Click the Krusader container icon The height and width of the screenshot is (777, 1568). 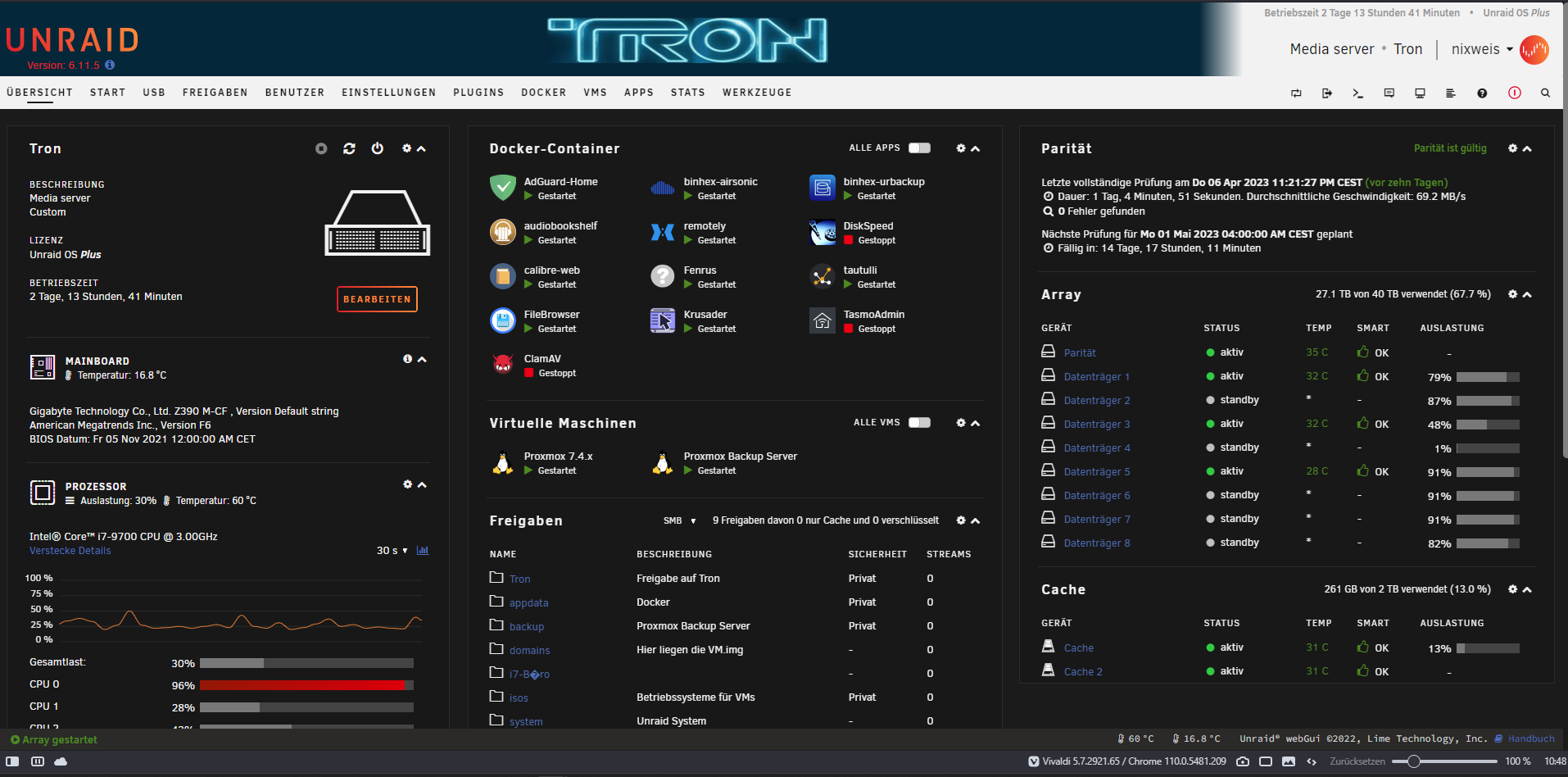coord(662,320)
